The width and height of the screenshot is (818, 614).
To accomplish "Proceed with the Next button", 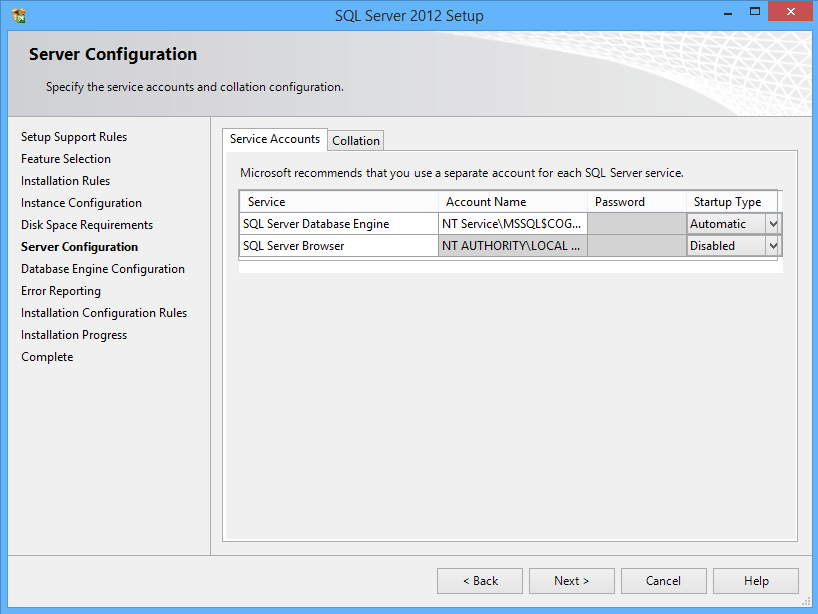I will point(572,581).
